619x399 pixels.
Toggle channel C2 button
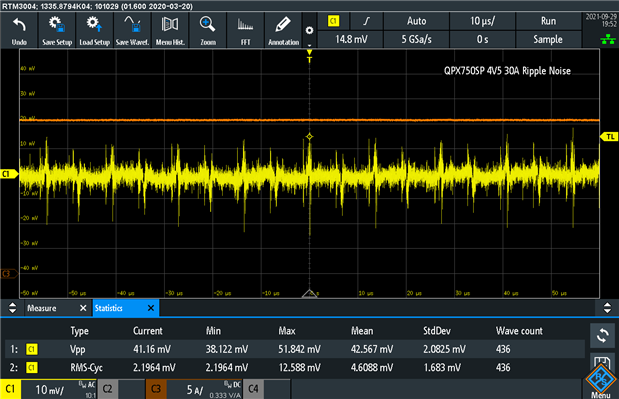click(107, 389)
